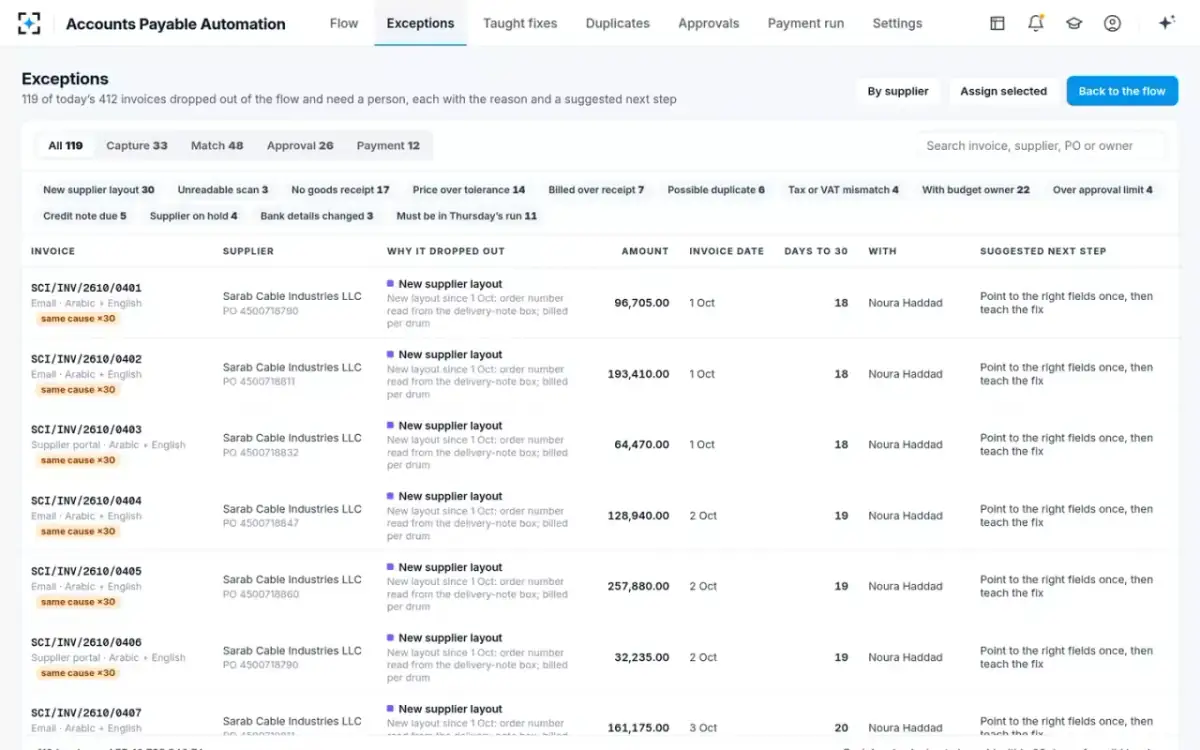Click the Assign selected button

[1003, 91]
